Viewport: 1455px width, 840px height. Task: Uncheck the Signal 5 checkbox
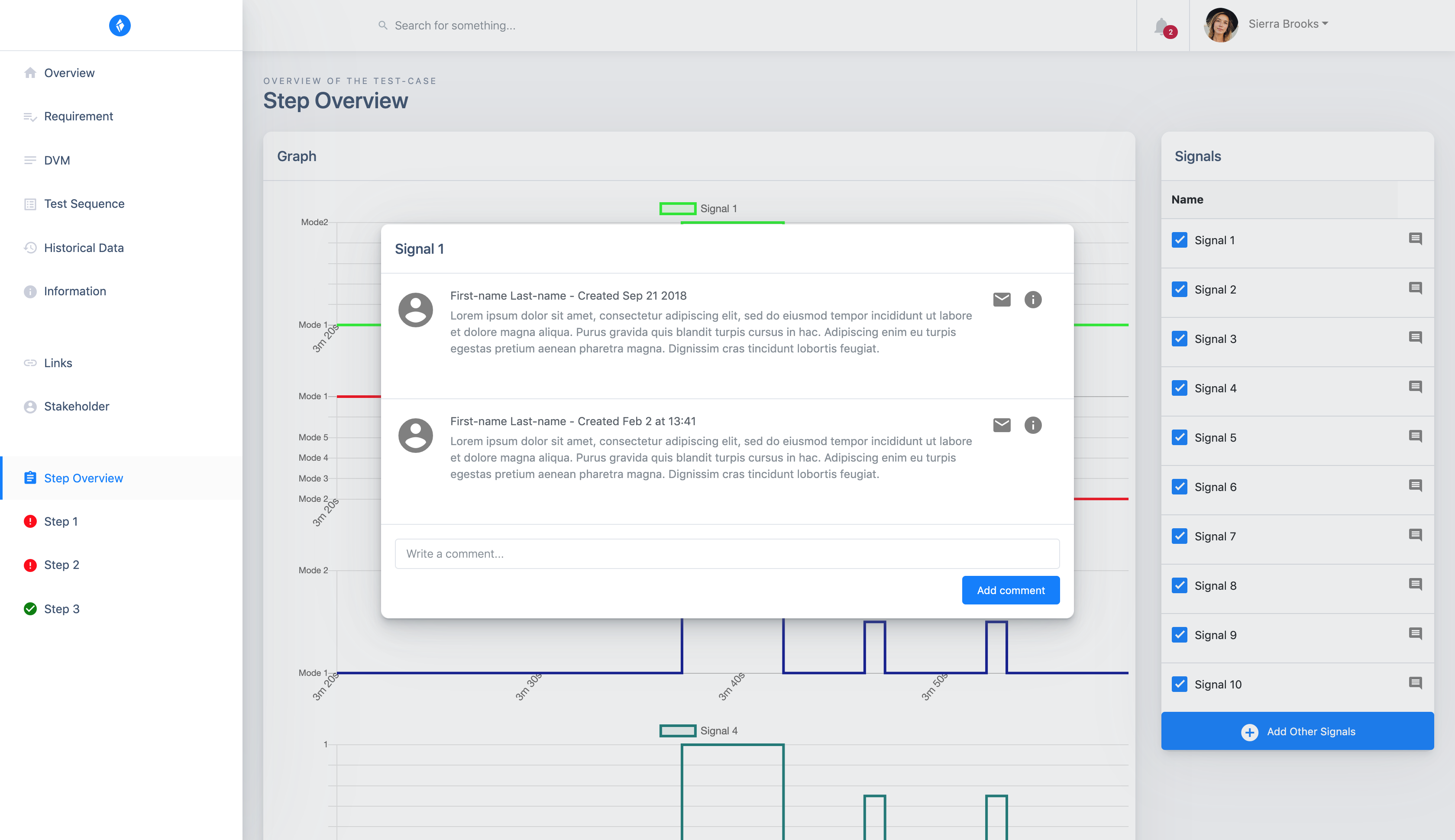(x=1180, y=437)
